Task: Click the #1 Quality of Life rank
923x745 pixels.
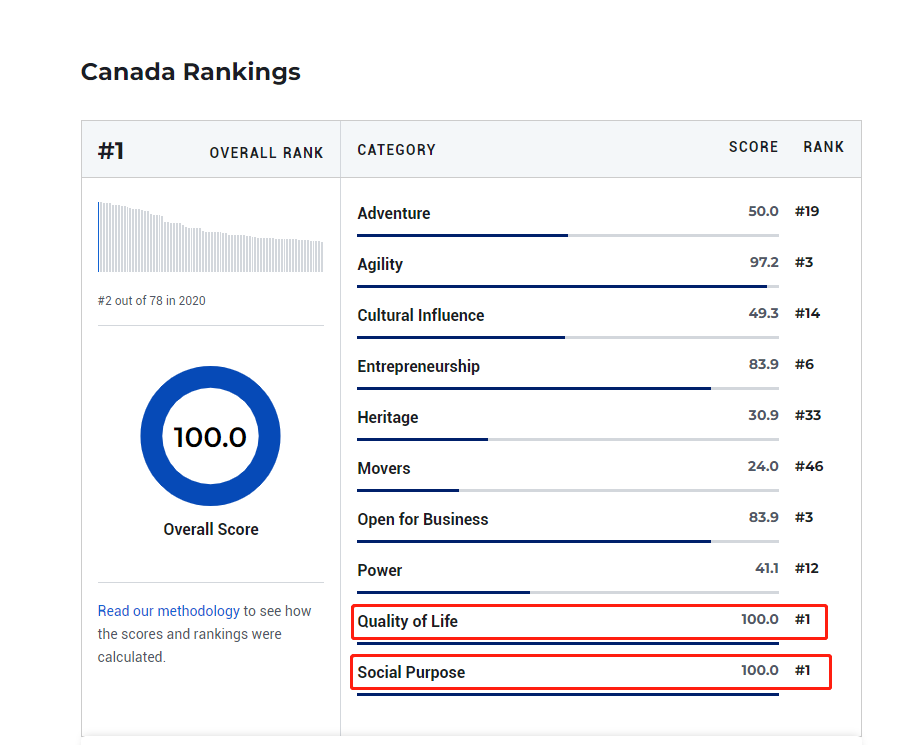Action: [x=803, y=620]
